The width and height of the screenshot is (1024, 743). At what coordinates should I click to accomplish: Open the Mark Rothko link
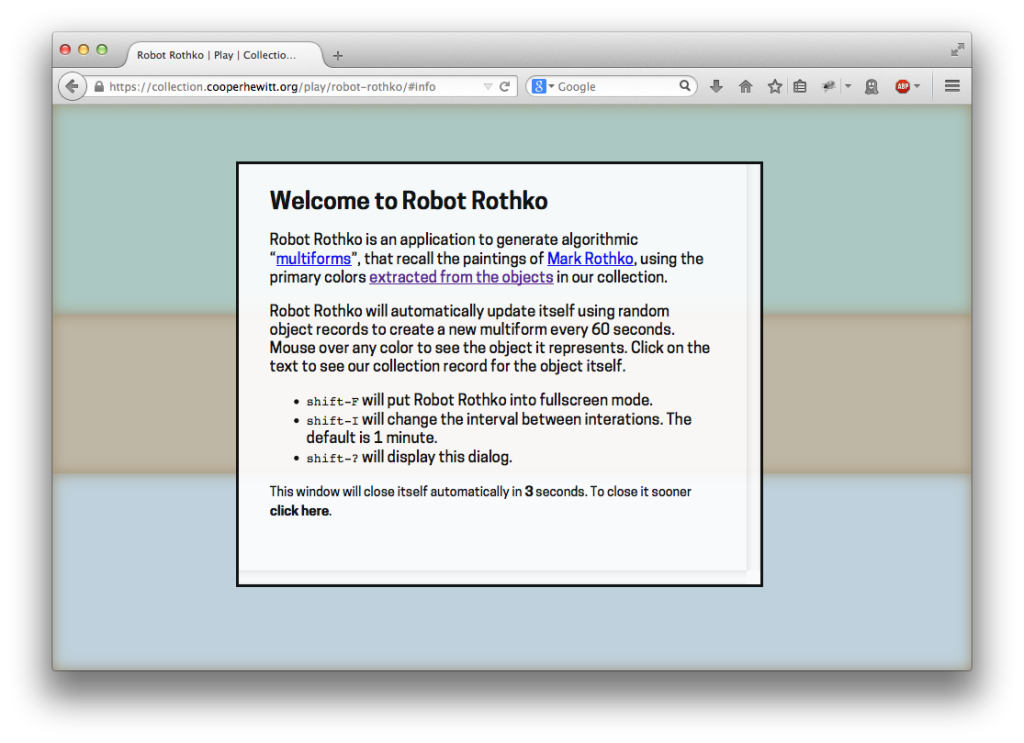pyautogui.click(x=590, y=259)
